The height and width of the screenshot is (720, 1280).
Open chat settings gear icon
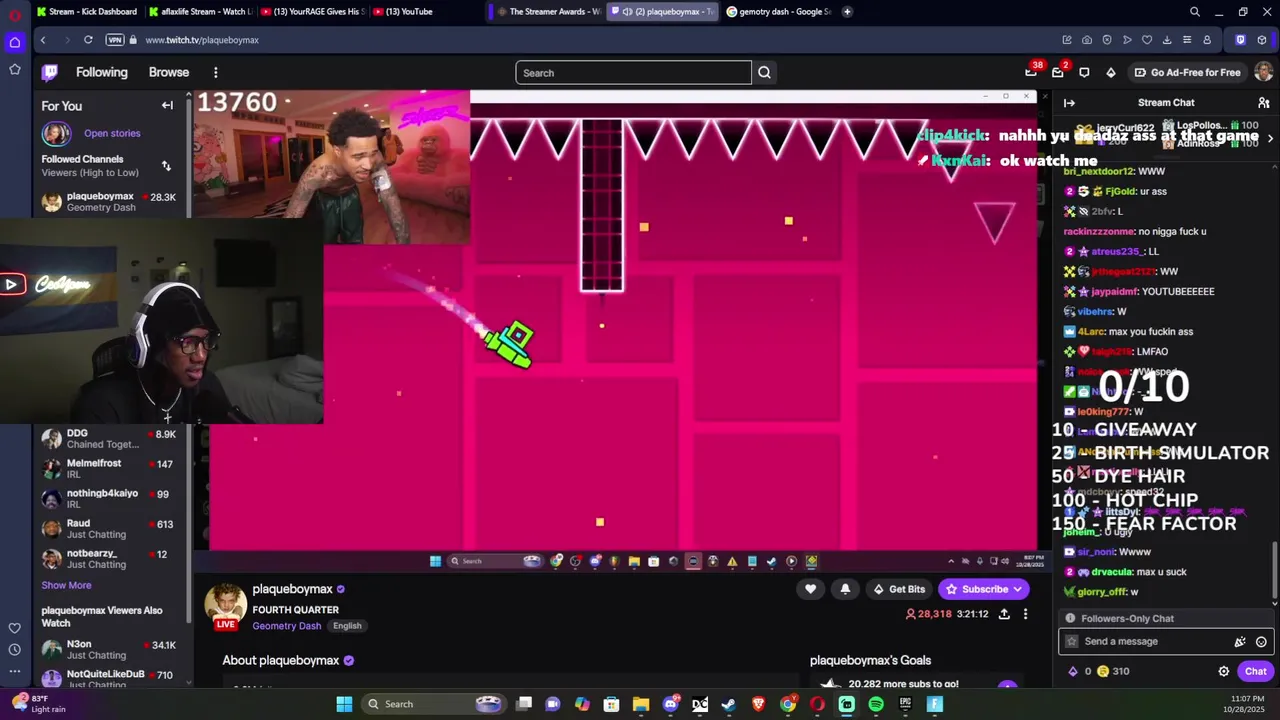1223,672
